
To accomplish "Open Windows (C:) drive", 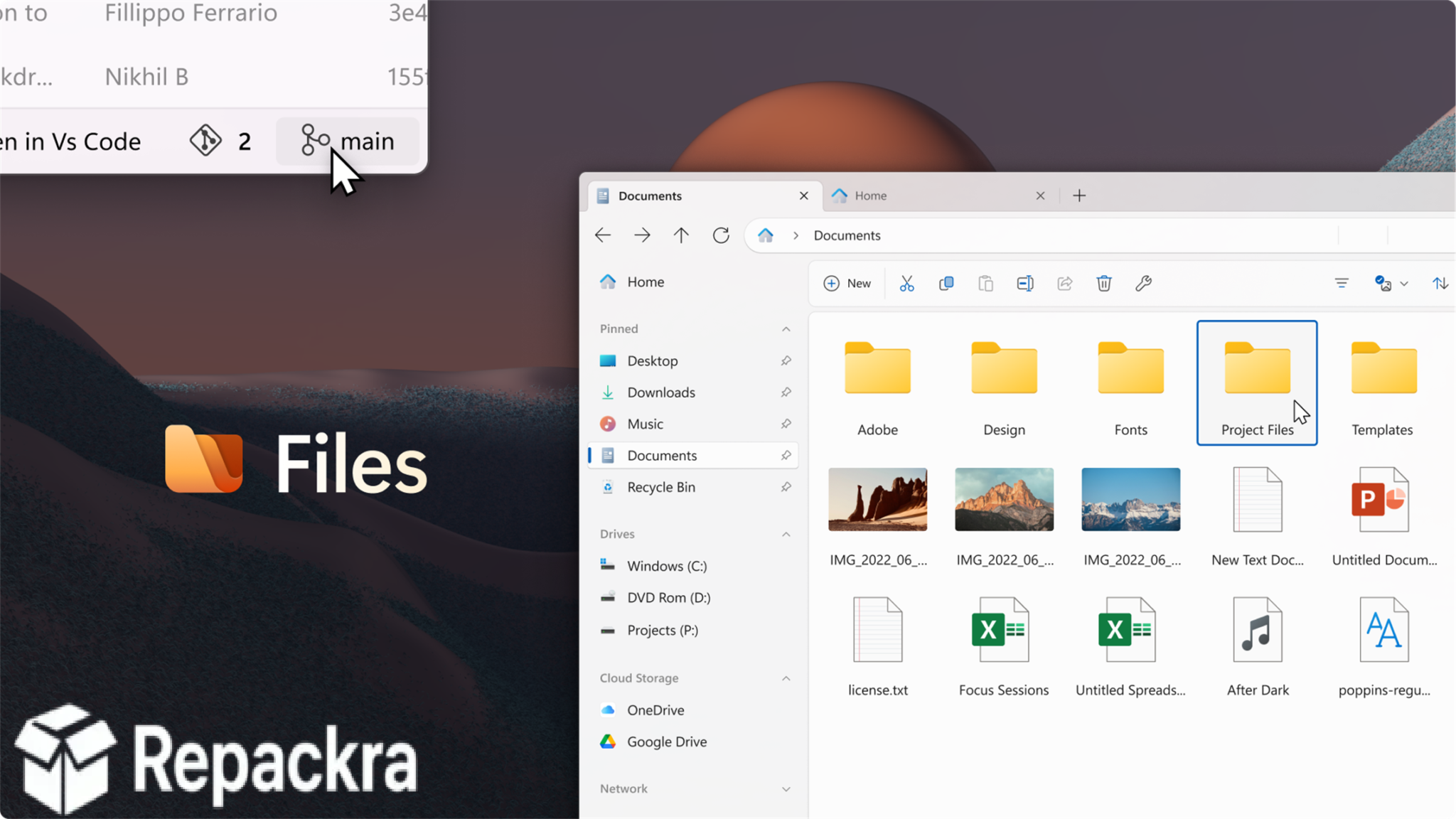I will 694,566.
